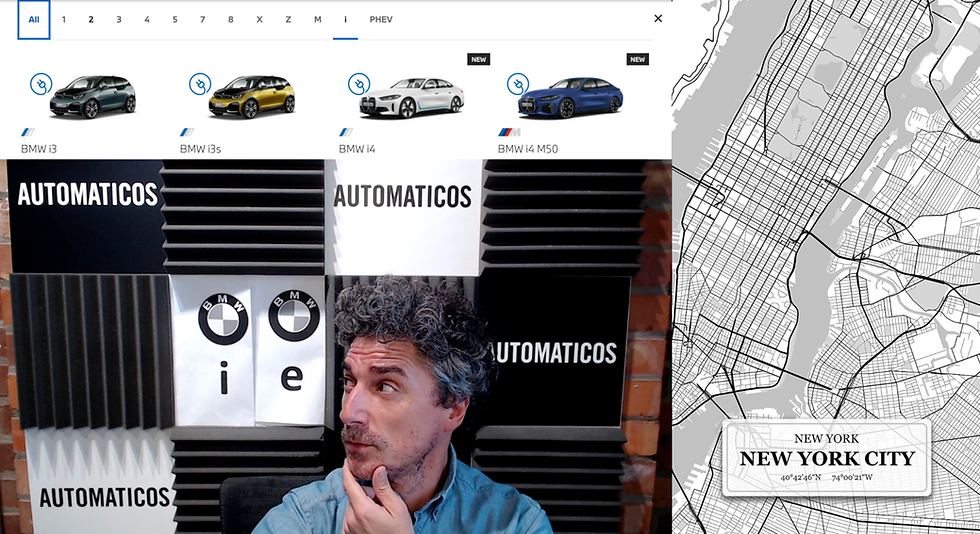Open the 4 series tab
The height and width of the screenshot is (534, 980).
pos(147,19)
